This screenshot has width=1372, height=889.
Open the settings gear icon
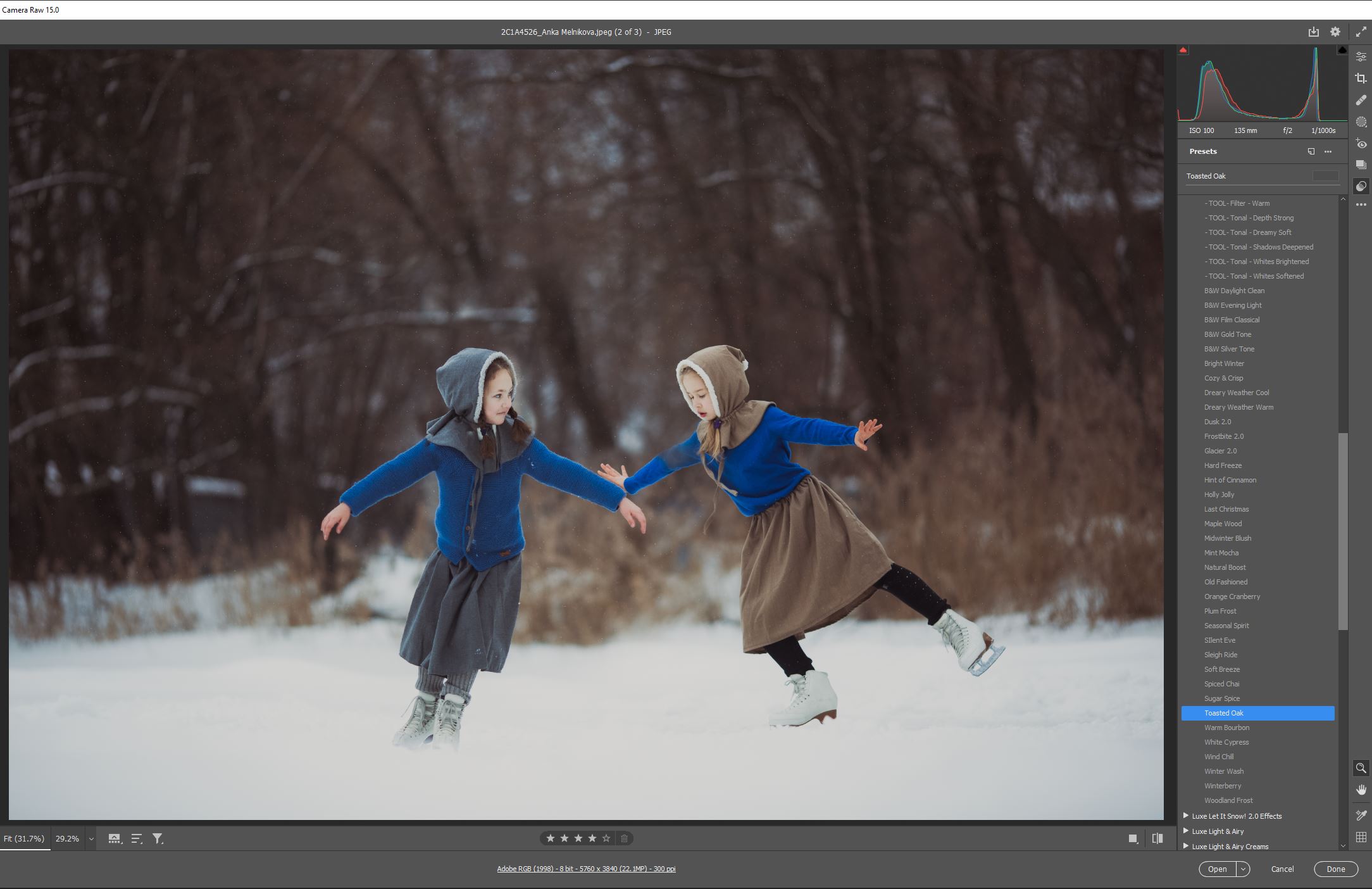tap(1335, 32)
